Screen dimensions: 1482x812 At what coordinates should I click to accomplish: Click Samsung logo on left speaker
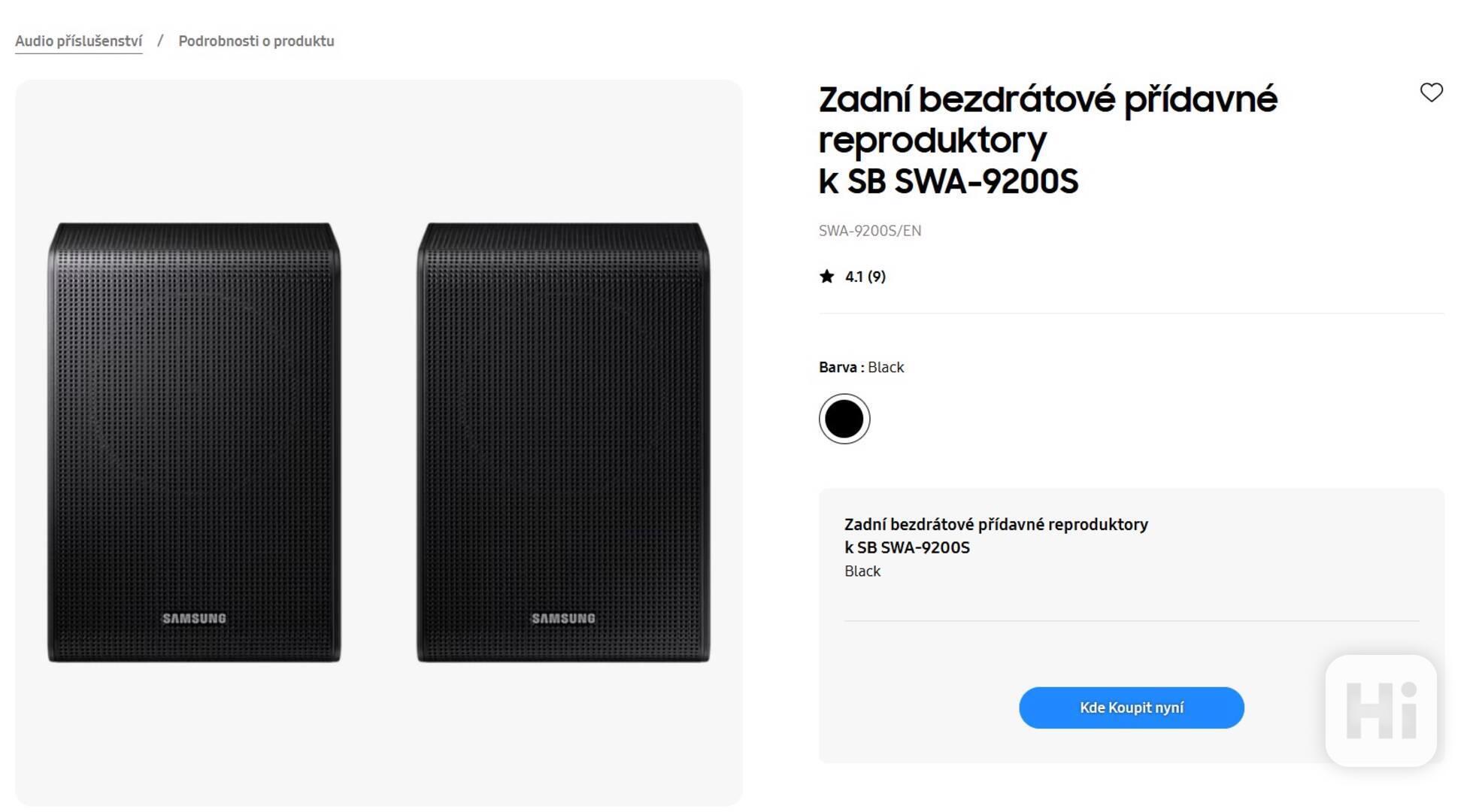coord(194,618)
